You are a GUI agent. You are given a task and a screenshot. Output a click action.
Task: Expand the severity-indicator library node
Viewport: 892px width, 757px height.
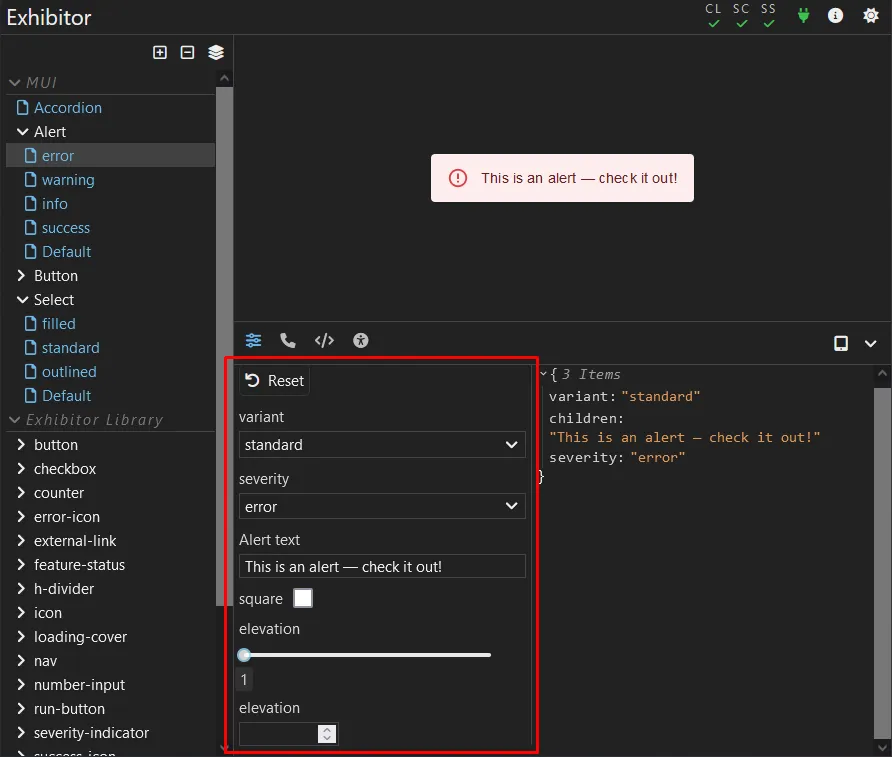pos(22,733)
